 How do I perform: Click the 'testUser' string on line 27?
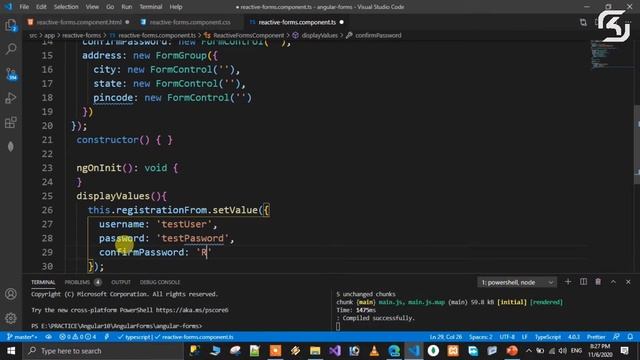[184, 224]
